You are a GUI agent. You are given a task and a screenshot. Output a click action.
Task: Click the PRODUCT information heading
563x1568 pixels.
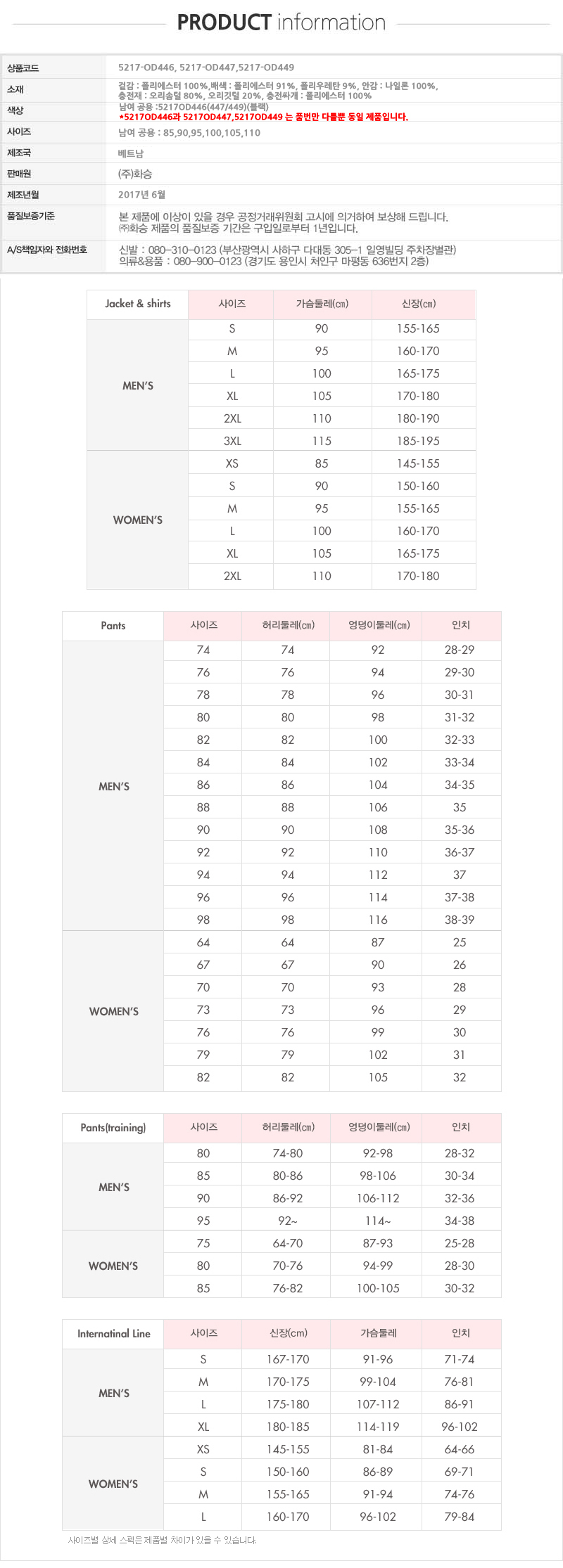281,23
